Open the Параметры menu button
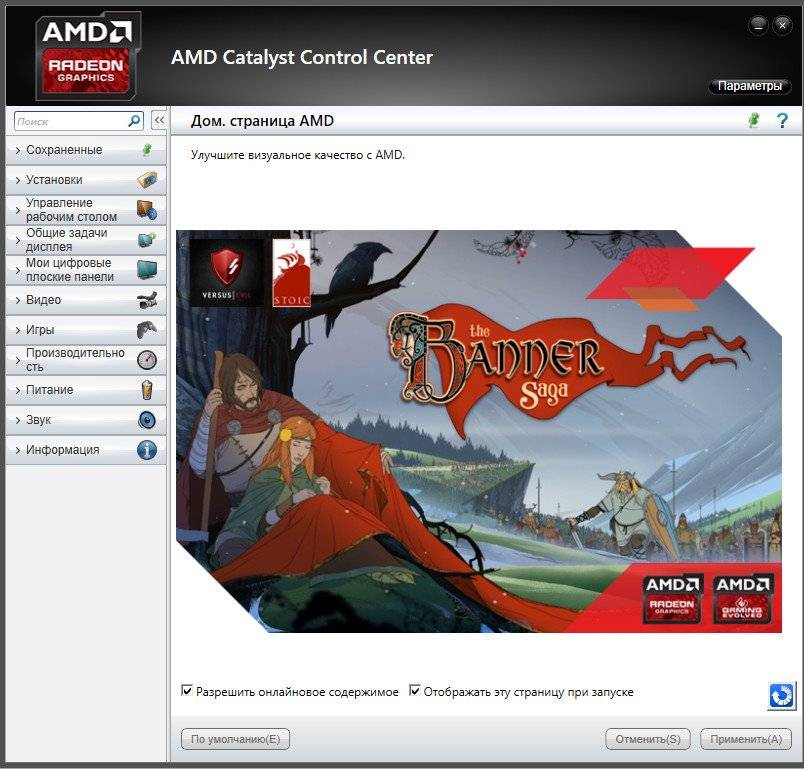804x769 pixels. click(x=750, y=86)
